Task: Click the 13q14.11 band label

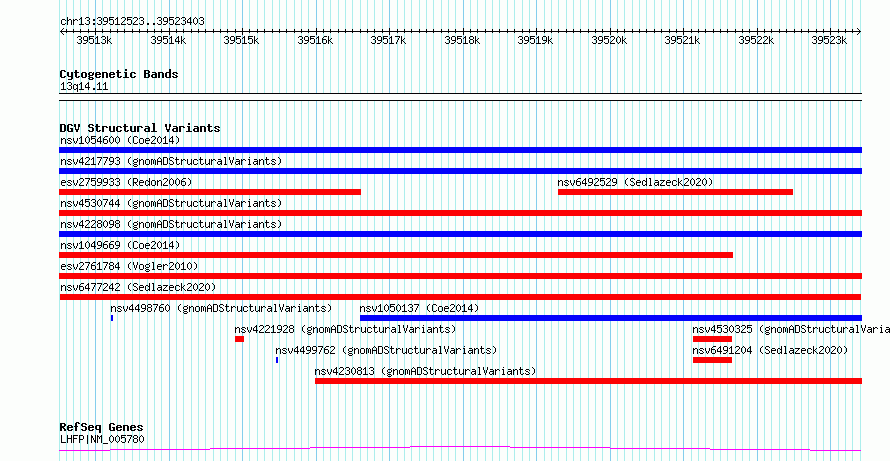Action: (84, 87)
